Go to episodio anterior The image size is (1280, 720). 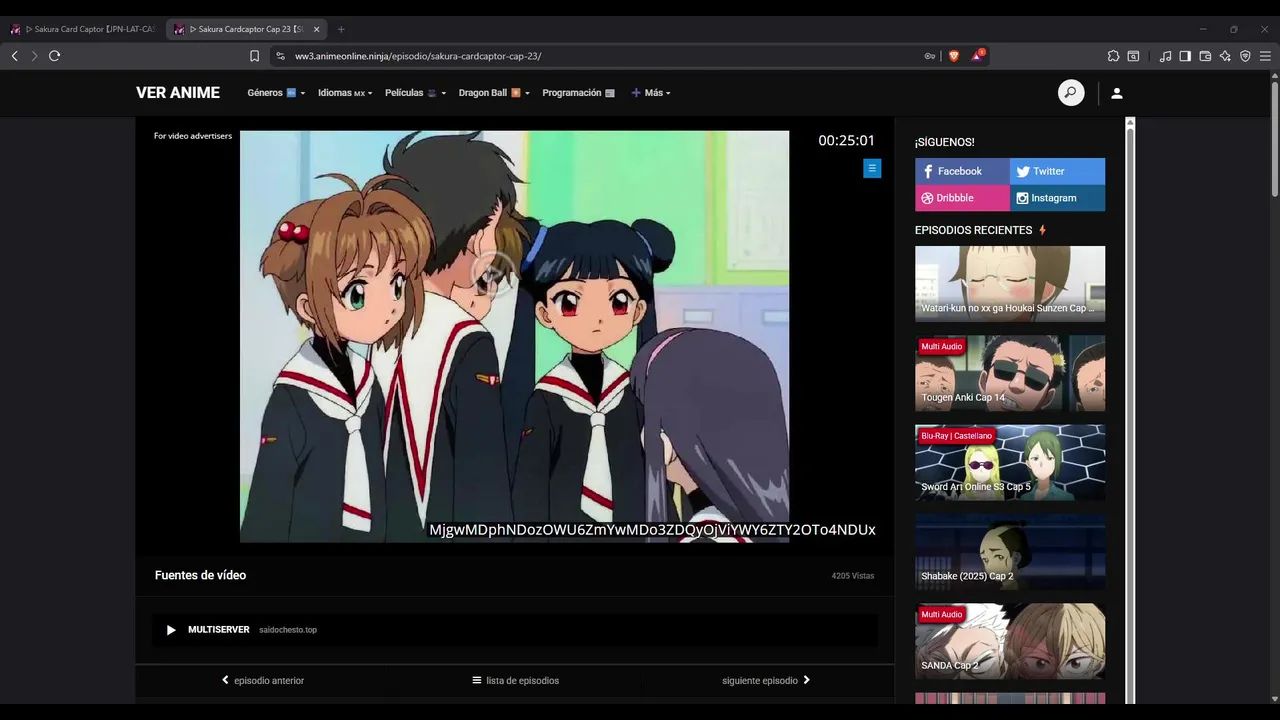tap(263, 681)
